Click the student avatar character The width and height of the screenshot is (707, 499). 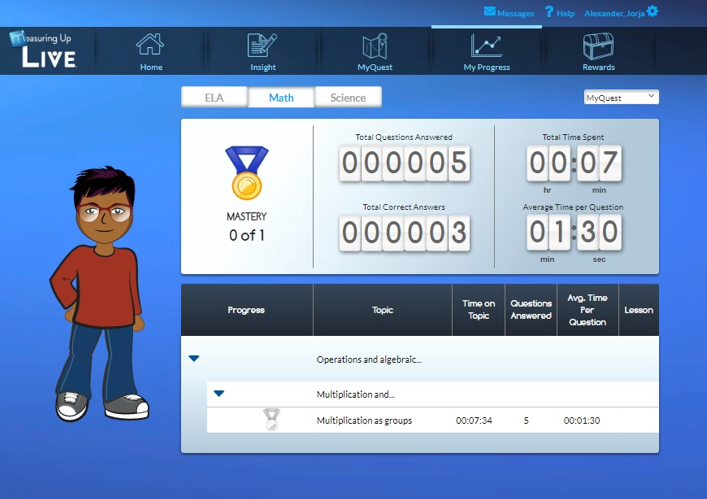pos(99,293)
